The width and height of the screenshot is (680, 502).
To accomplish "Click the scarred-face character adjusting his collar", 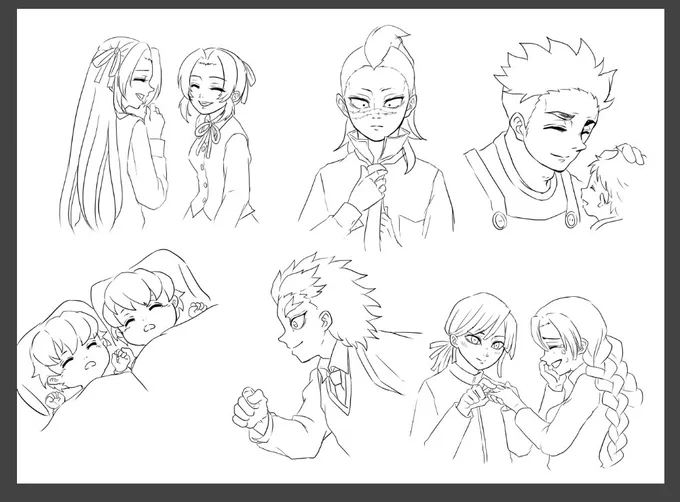I will (376, 139).
